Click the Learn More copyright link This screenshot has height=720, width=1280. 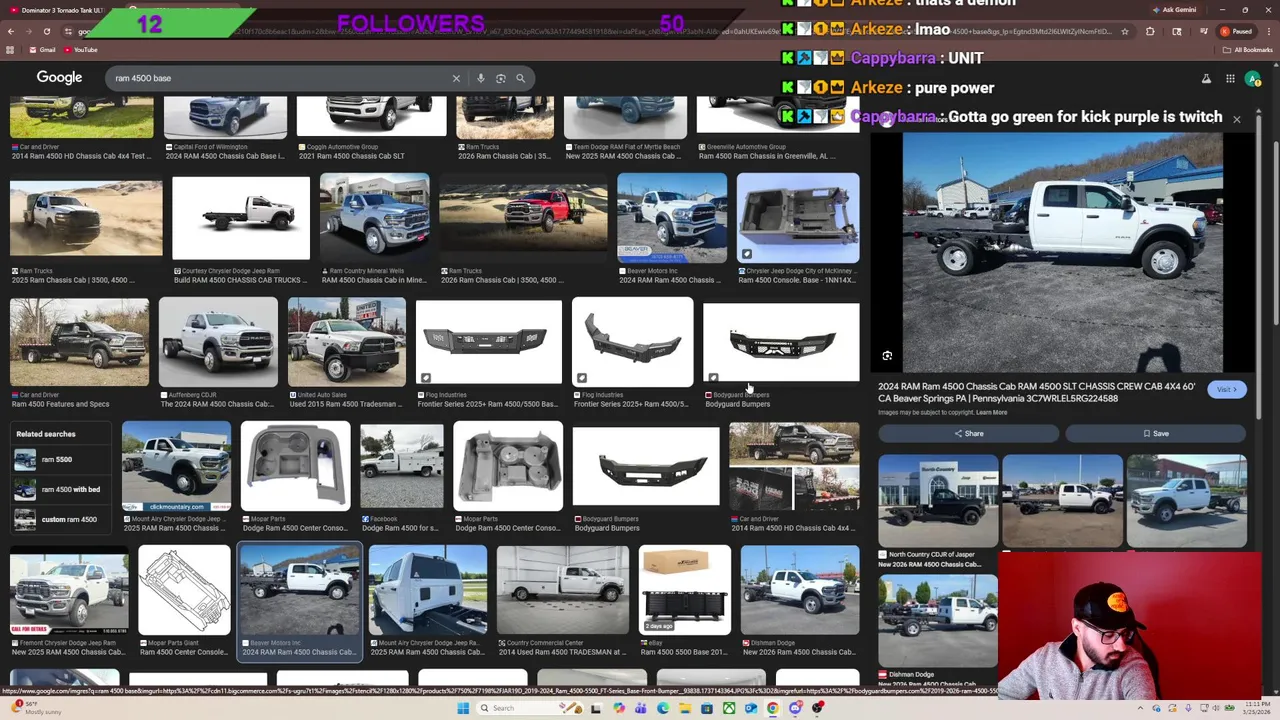tap(991, 412)
